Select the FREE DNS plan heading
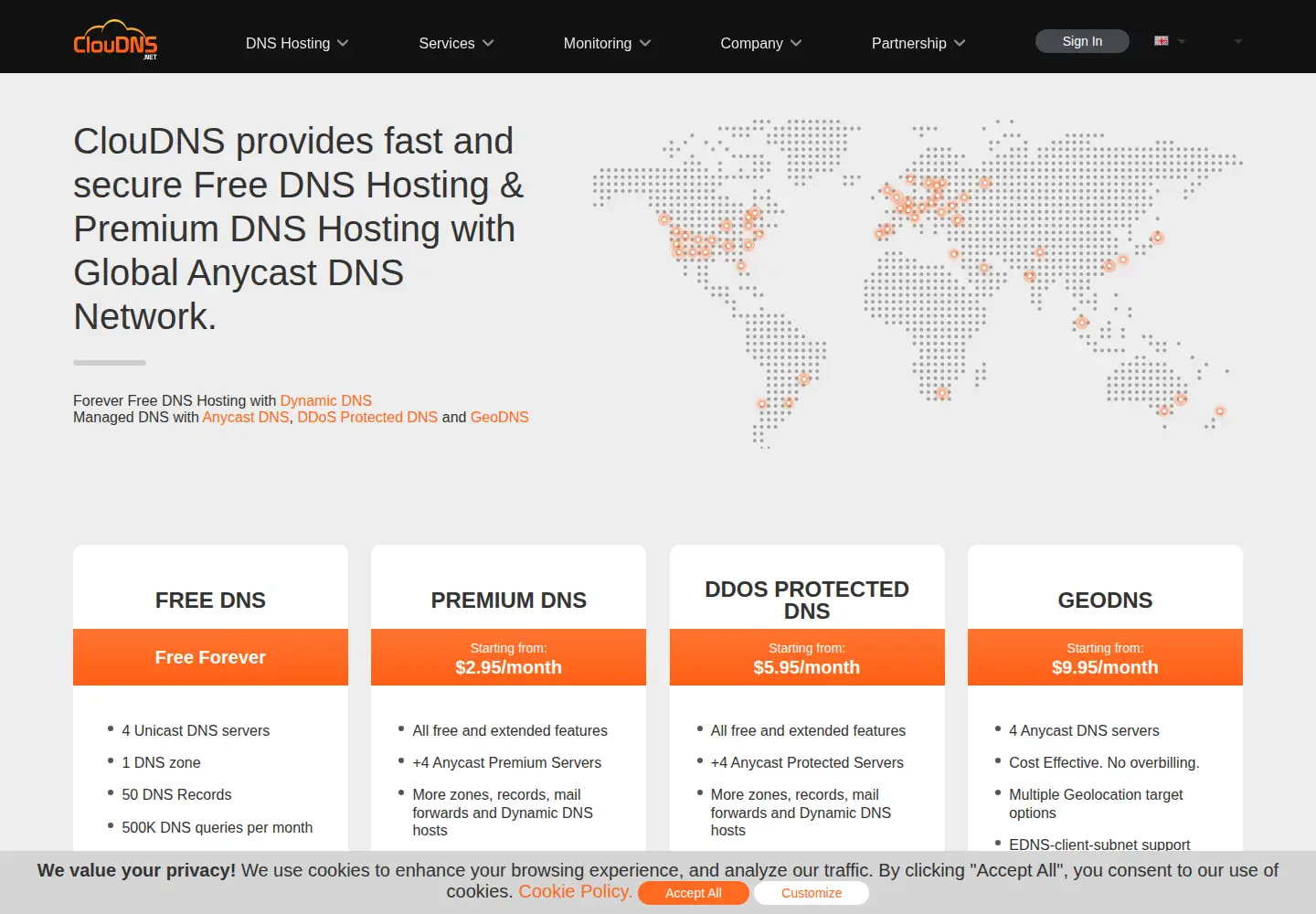The height and width of the screenshot is (914, 1316). click(x=210, y=600)
